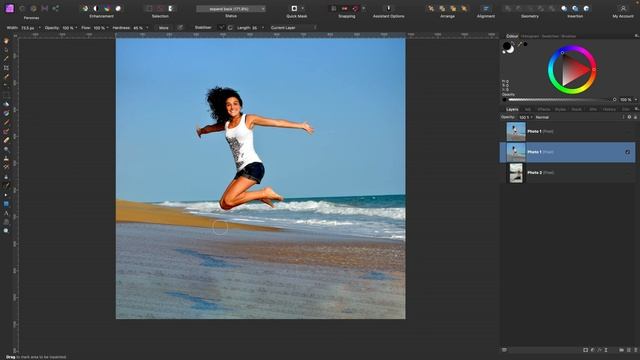Viewport: 640px width, 360px height.
Task: Click the primary colour swatch
Action: click(507, 47)
